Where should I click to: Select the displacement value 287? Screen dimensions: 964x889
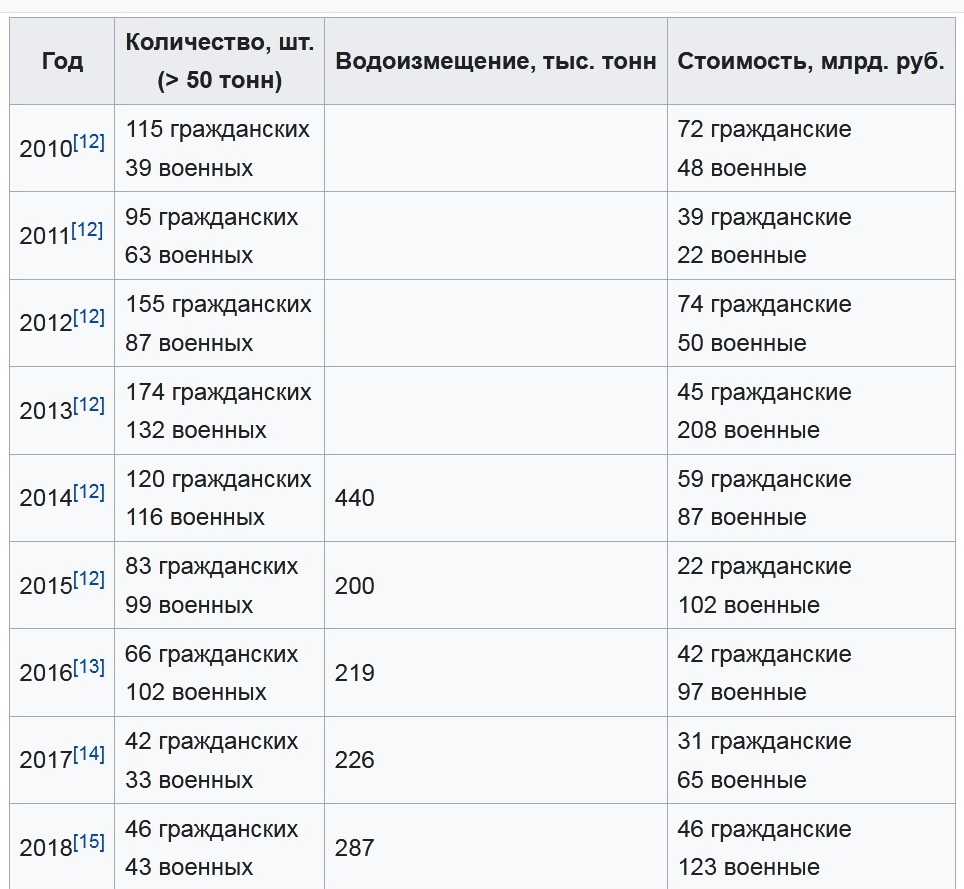(x=355, y=848)
